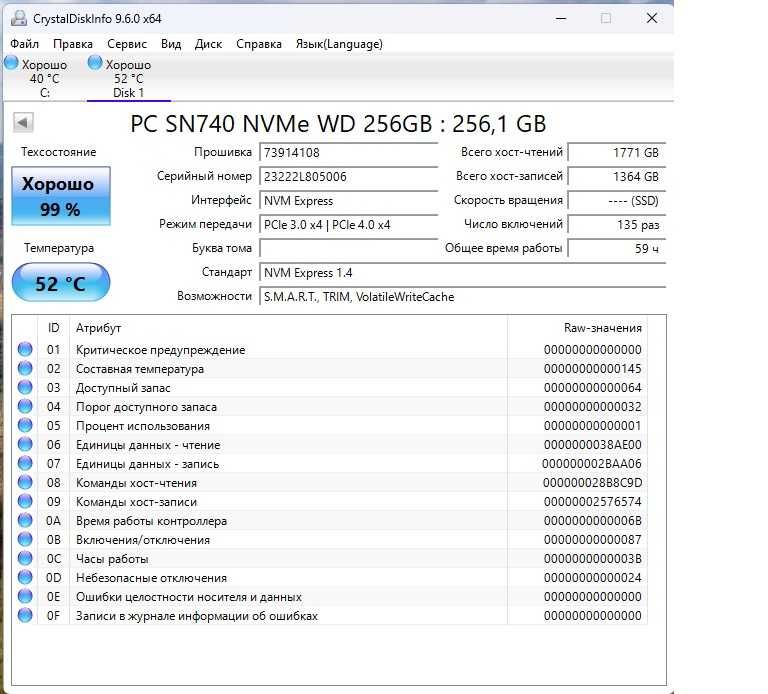Click the serial number field 23222L805006

[x=349, y=176]
